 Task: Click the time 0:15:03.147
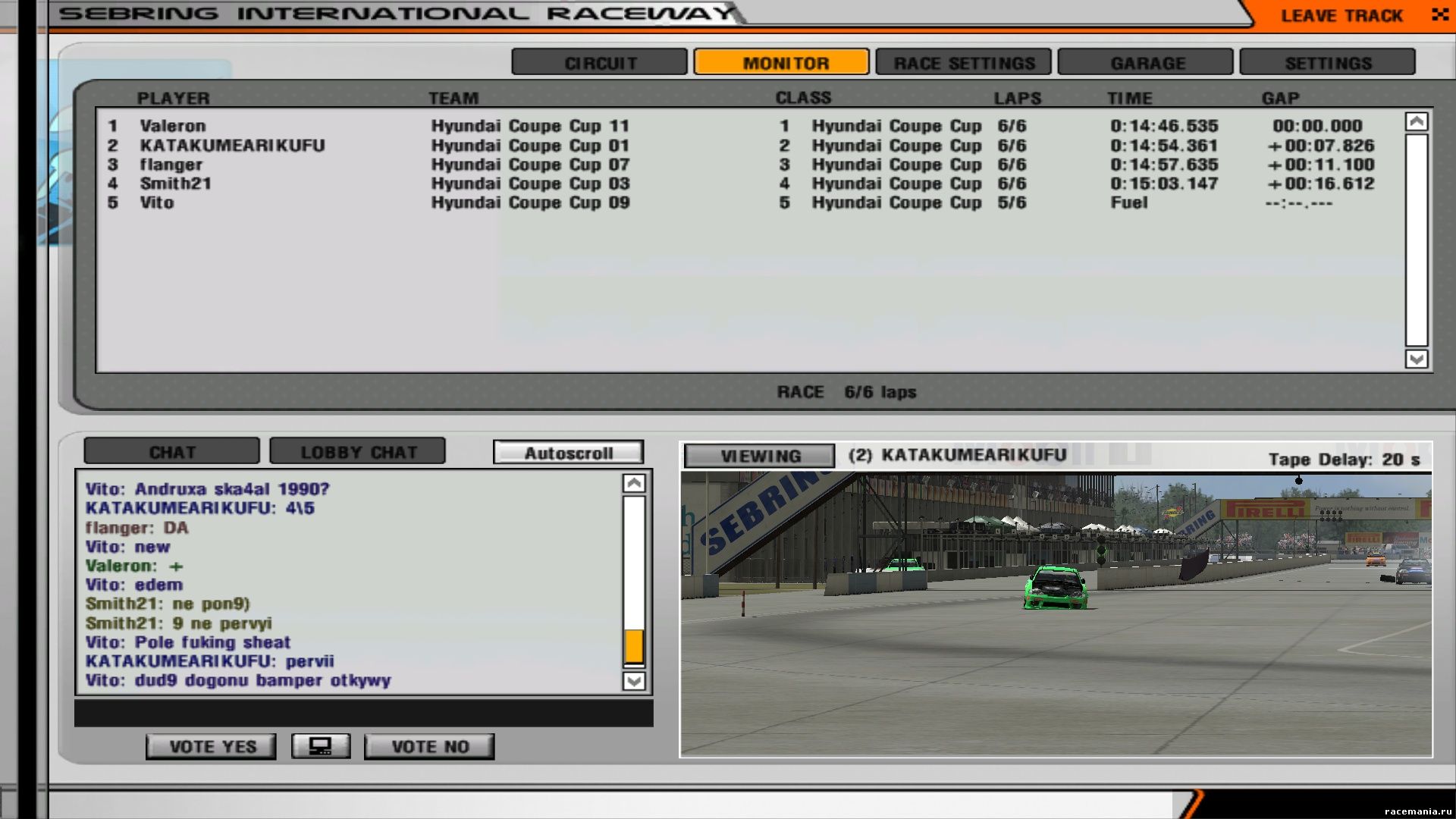click(x=1164, y=184)
